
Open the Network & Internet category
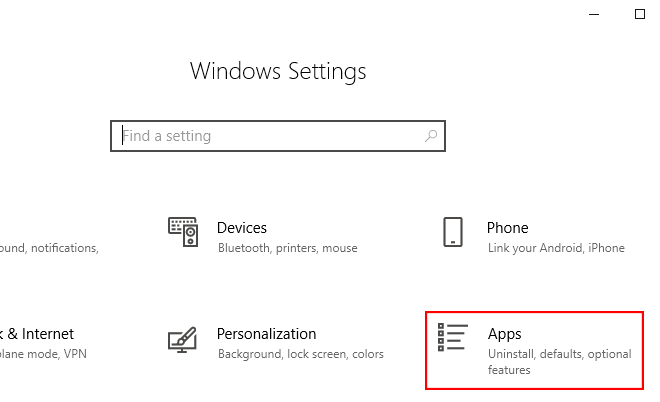pyautogui.click(x=38, y=334)
